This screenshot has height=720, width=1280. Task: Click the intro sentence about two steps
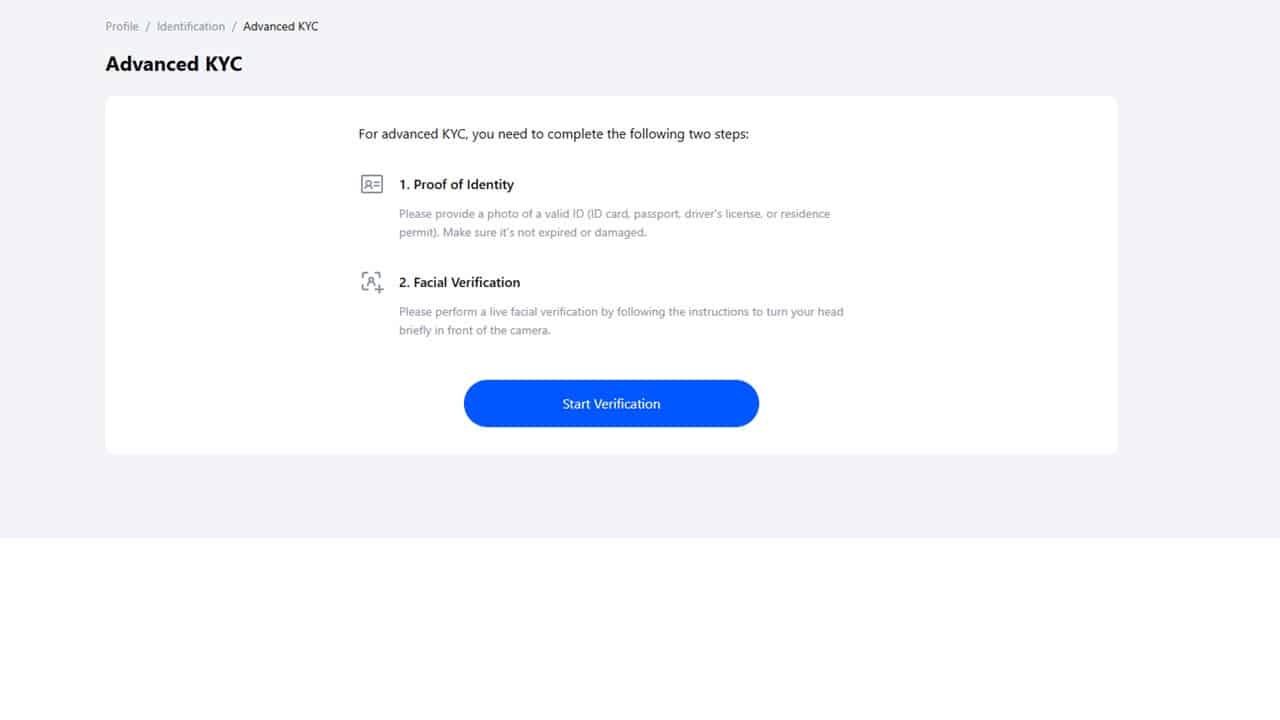tap(553, 134)
